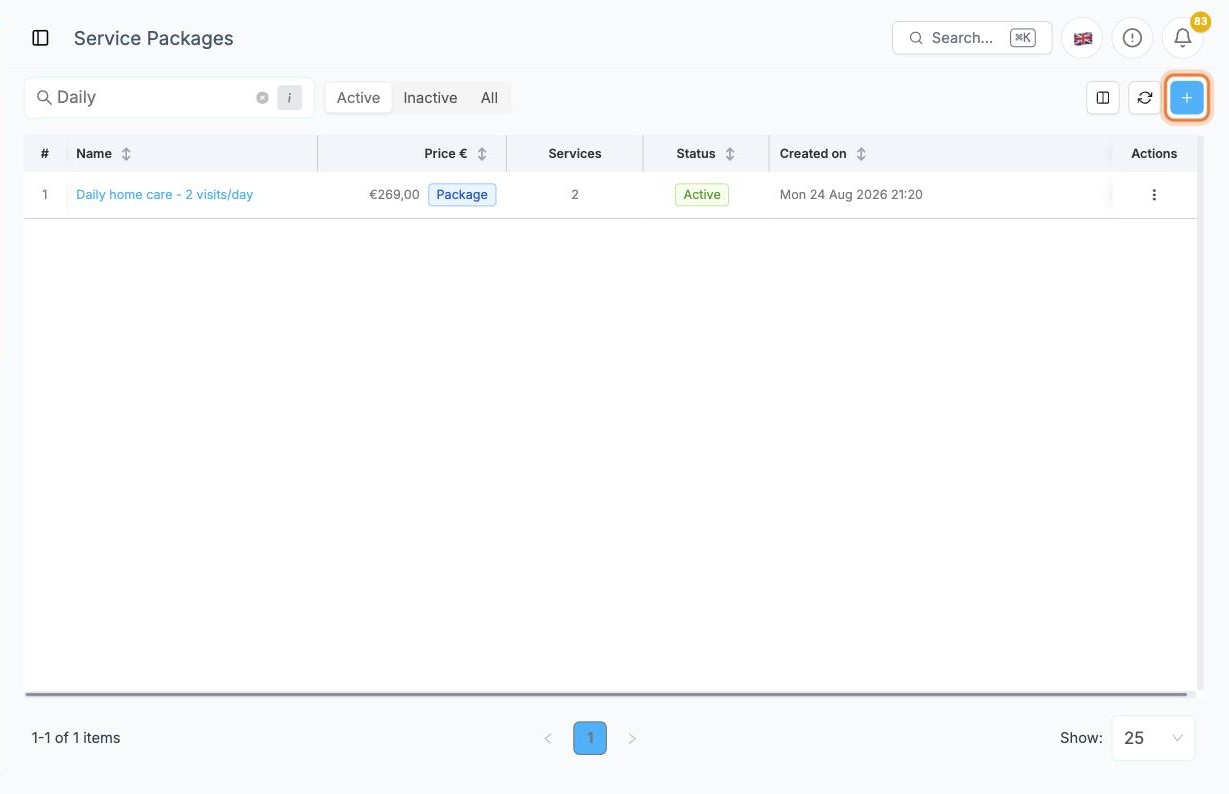1229x794 pixels.
Task: Add a new service package
Action: pyautogui.click(x=1187, y=98)
